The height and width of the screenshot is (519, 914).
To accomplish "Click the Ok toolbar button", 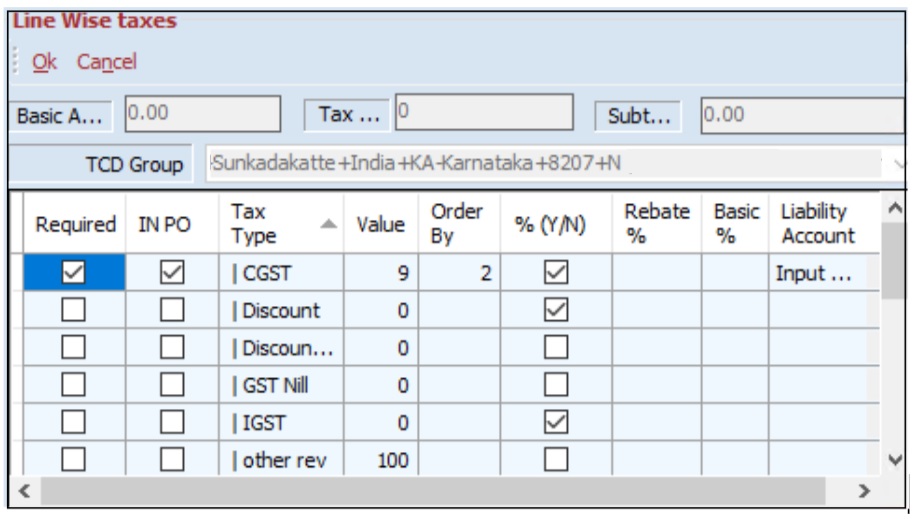I will [x=44, y=62].
